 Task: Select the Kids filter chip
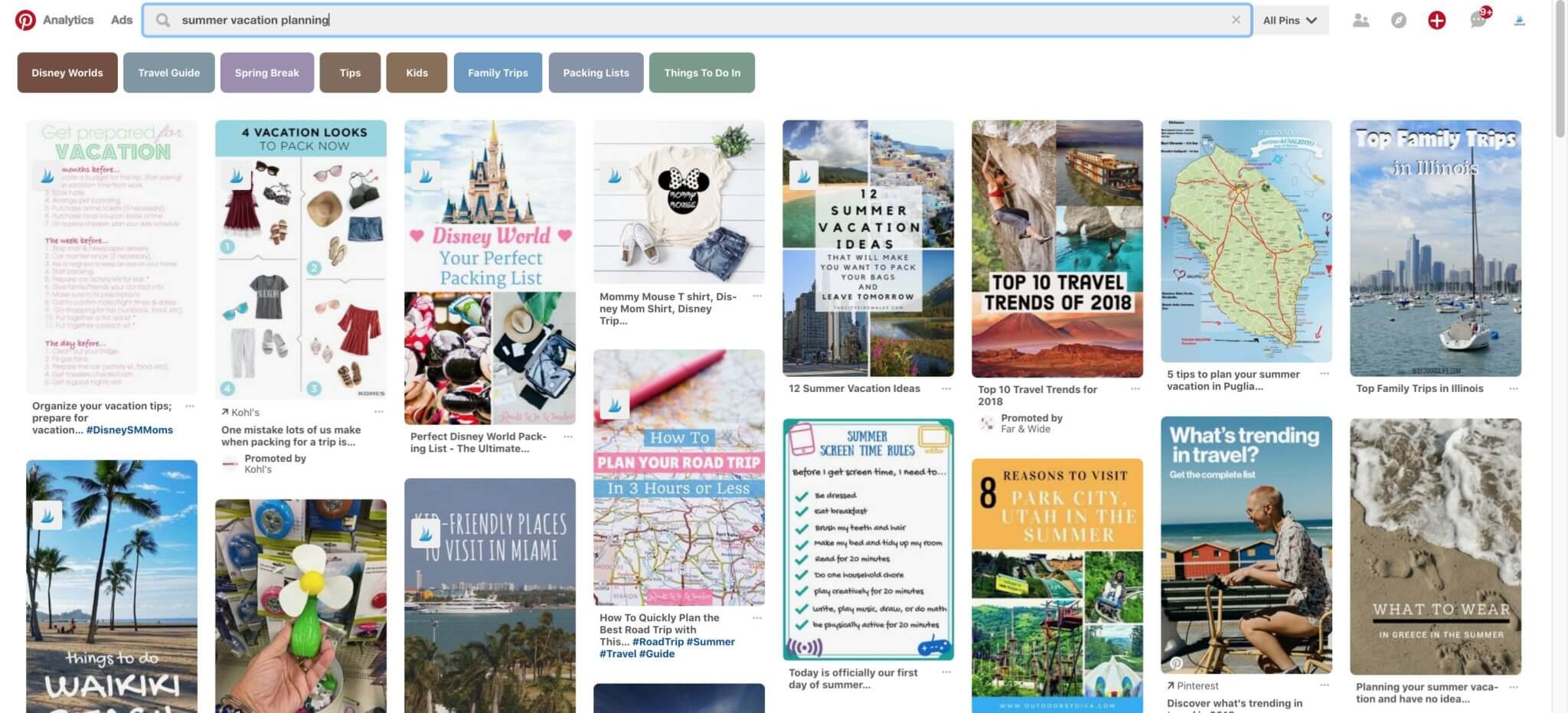click(x=416, y=73)
